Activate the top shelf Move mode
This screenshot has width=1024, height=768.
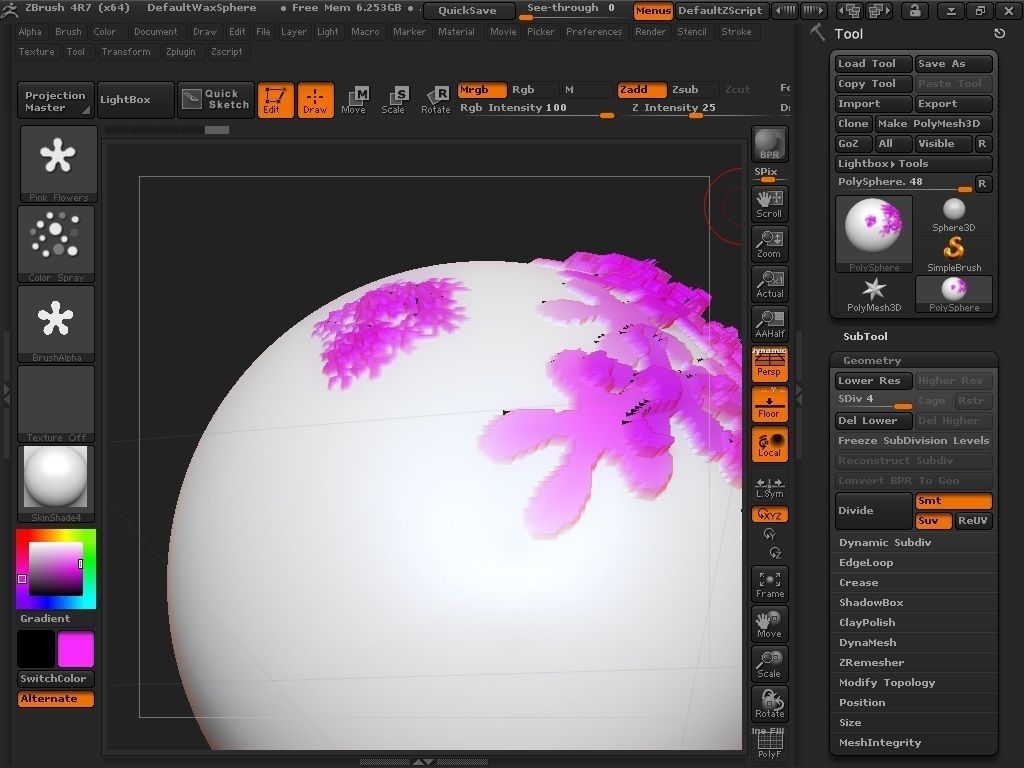click(x=353, y=100)
